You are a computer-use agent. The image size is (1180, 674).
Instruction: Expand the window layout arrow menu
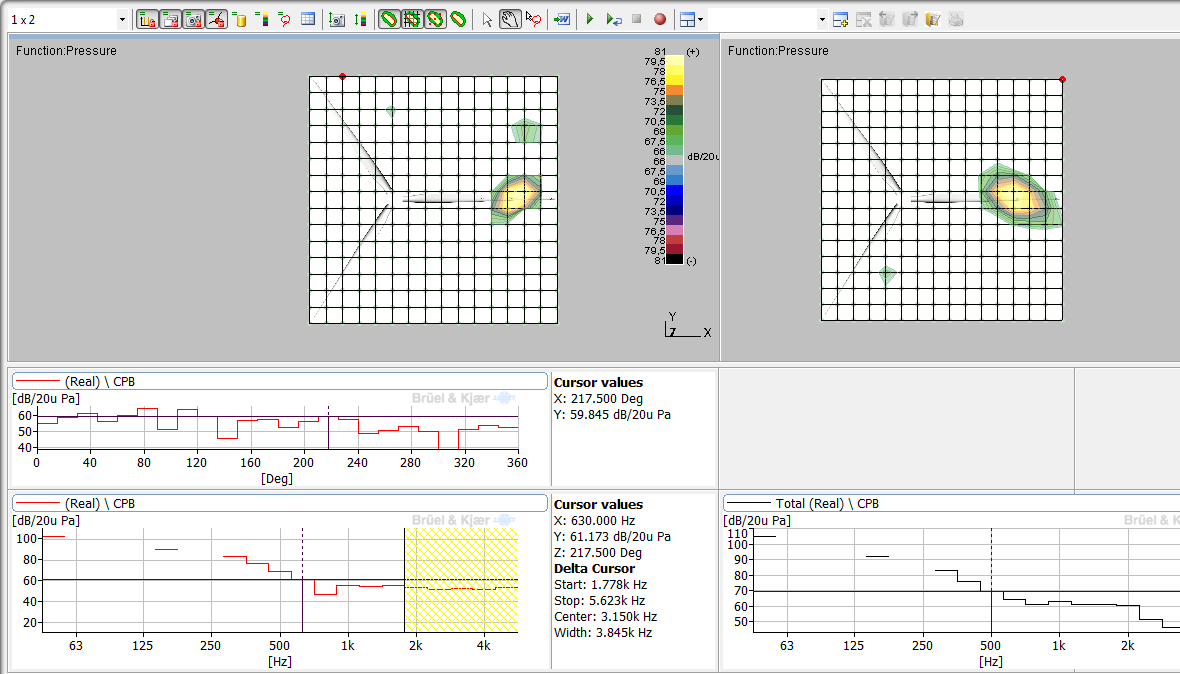700,19
